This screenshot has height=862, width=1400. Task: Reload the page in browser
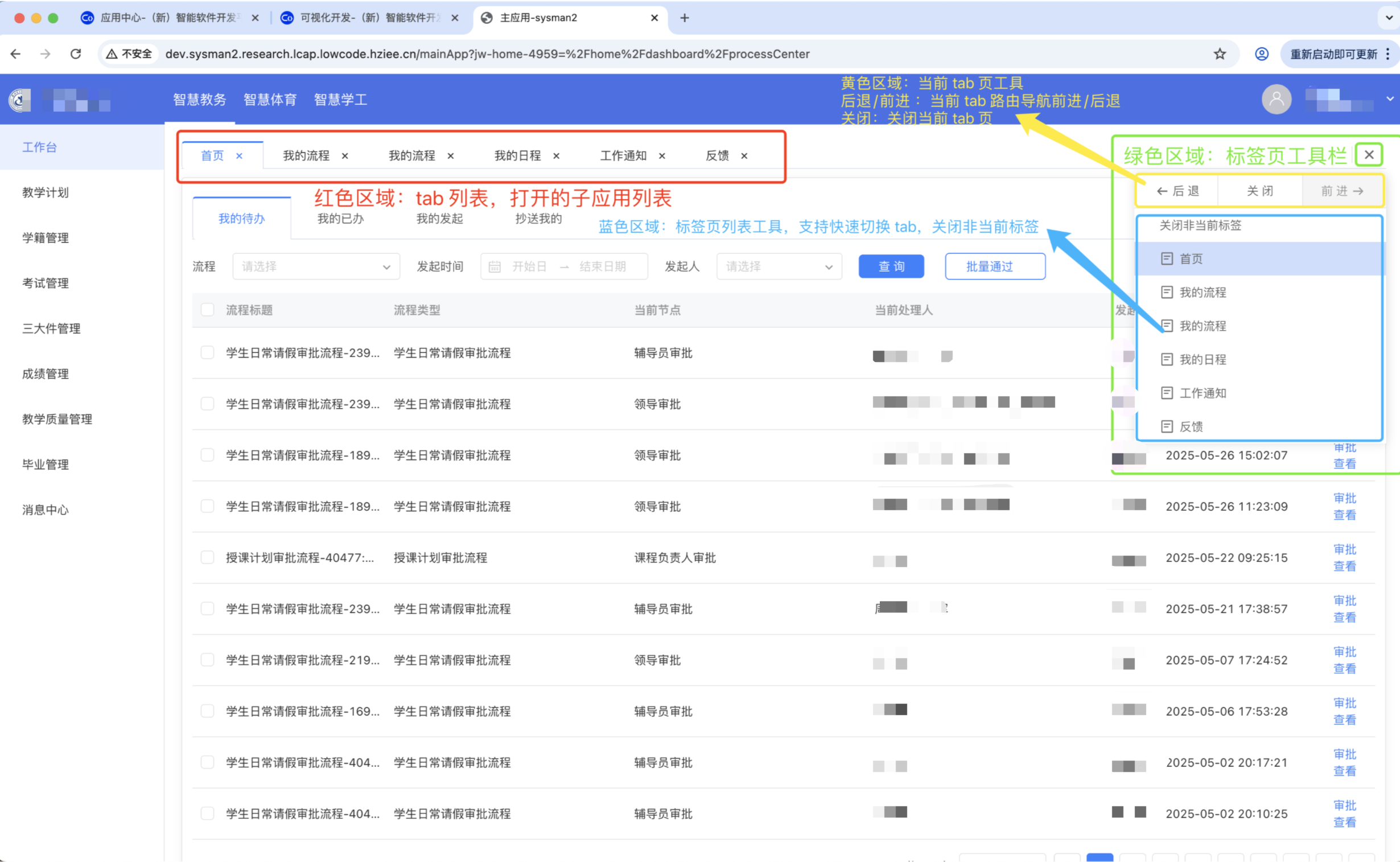pos(75,54)
